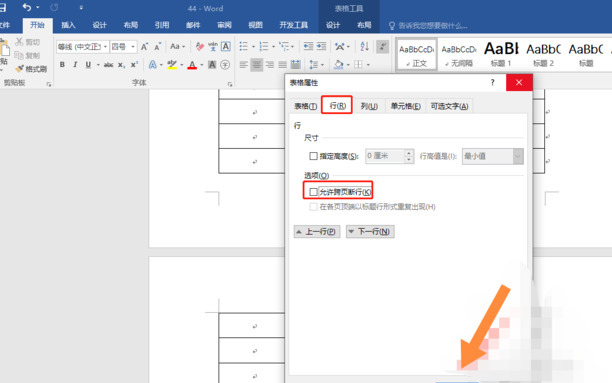Switch to 列(U) tab in dialog

click(369, 106)
